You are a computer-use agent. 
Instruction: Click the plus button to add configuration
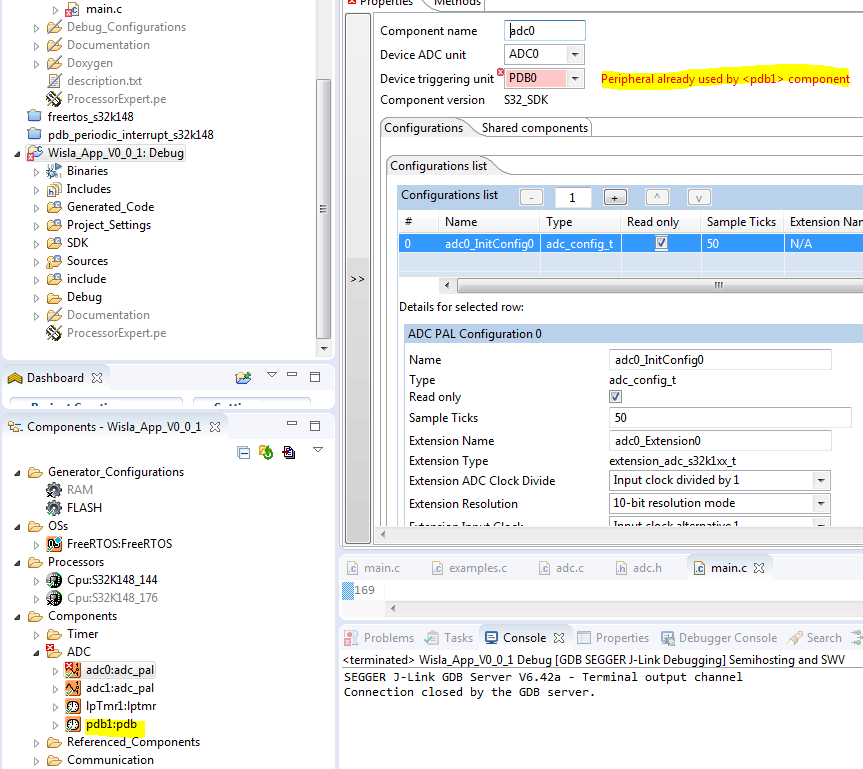[615, 197]
